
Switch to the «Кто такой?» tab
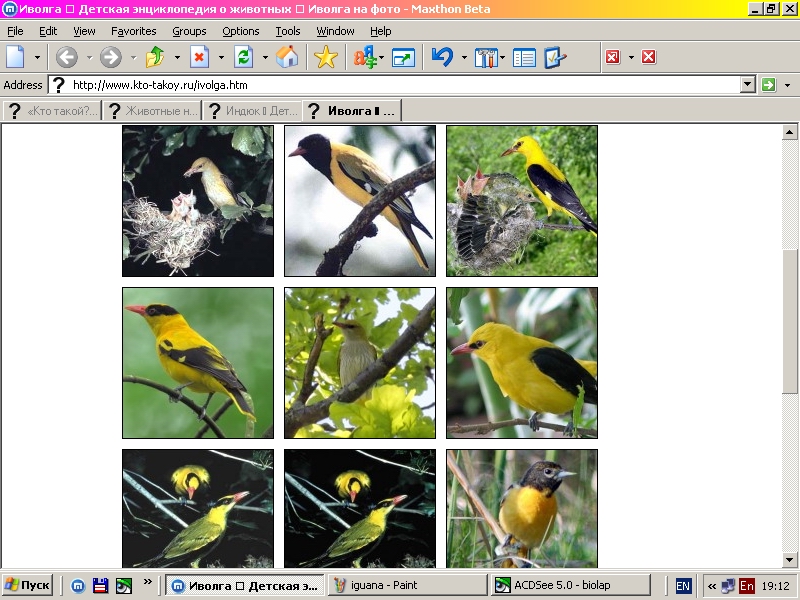53,110
